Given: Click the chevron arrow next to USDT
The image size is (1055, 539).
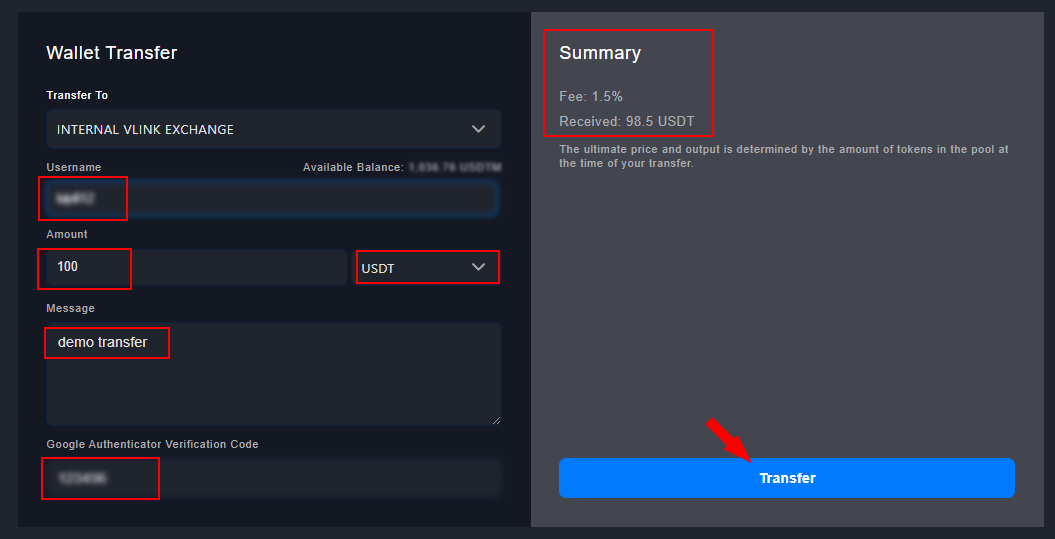Looking at the screenshot, I should (478, 267).
